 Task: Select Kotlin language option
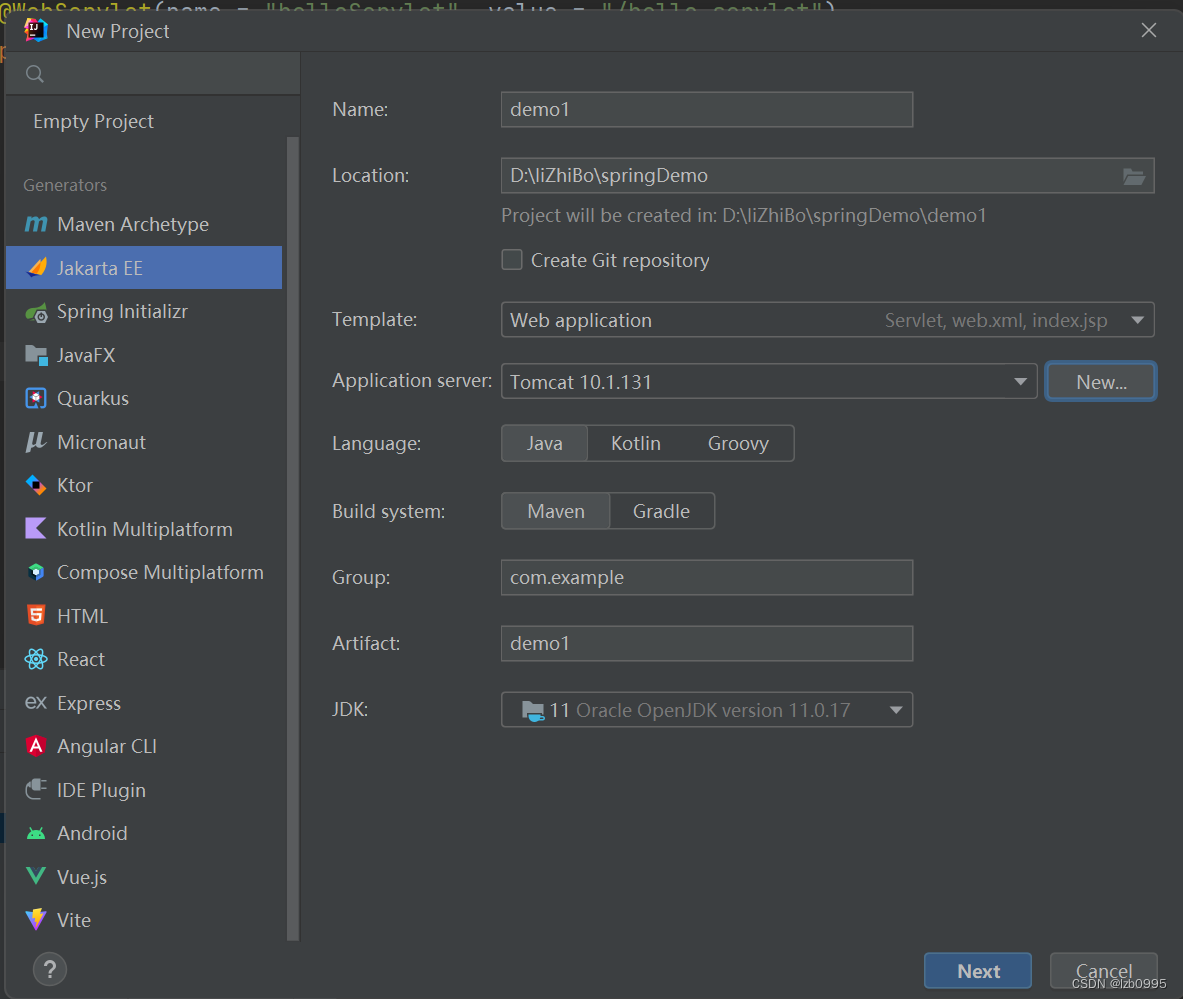tap(636, 444)
